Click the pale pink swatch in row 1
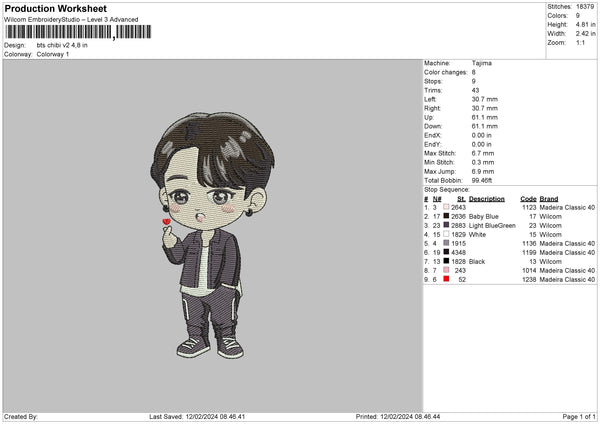This screenshot has height=424, width=600. (x=446, y=207)
